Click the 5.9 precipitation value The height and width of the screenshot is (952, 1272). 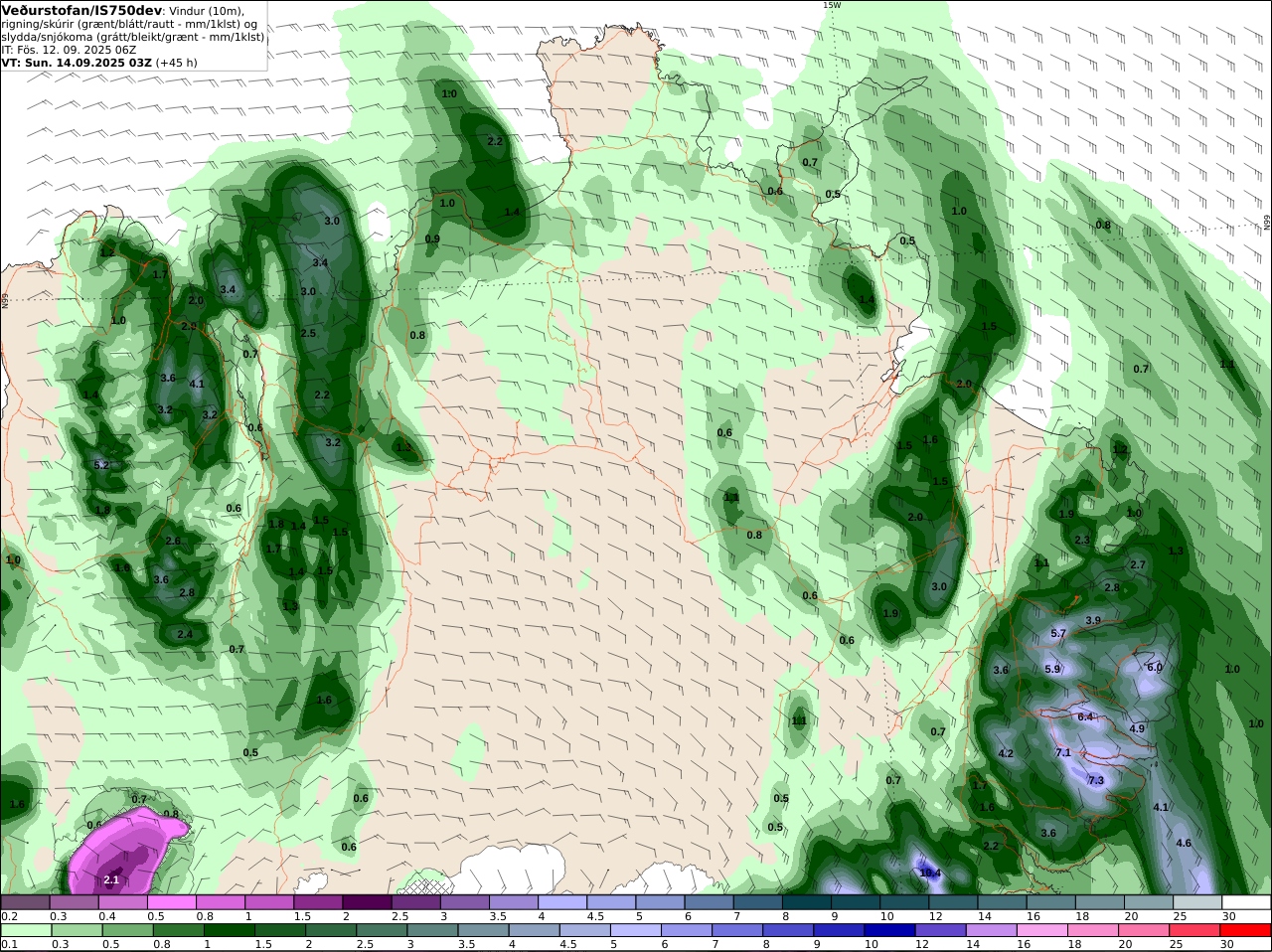[x=1053, y=669]
